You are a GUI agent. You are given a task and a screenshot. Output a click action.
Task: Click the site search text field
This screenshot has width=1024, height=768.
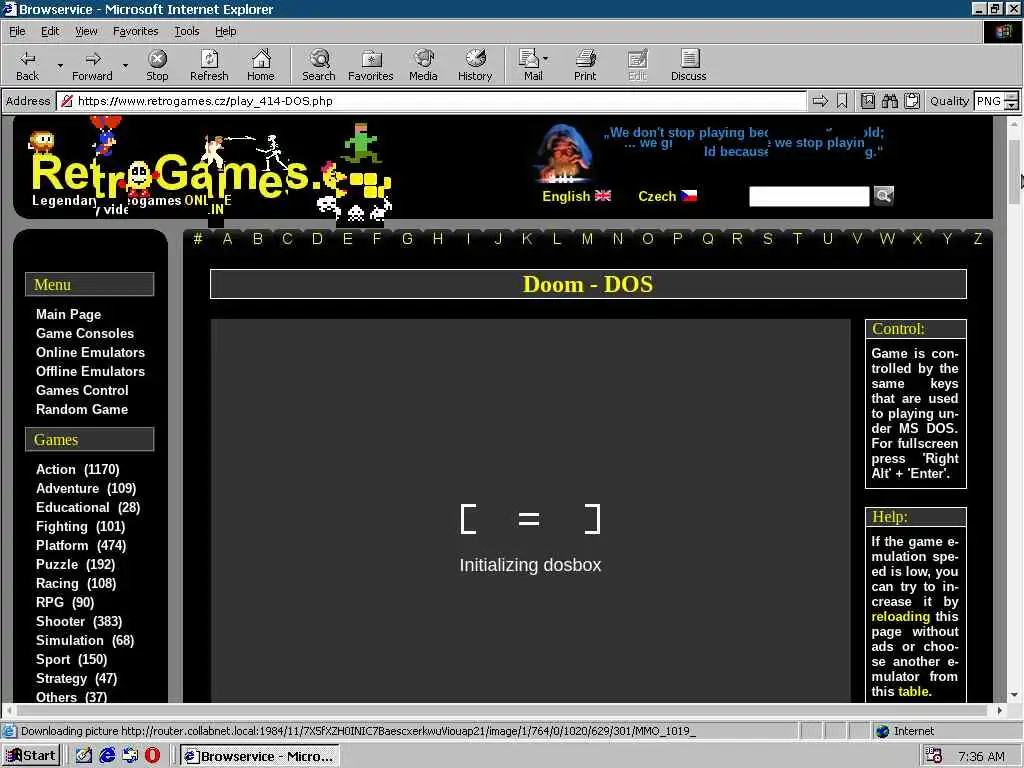(809, 196)
